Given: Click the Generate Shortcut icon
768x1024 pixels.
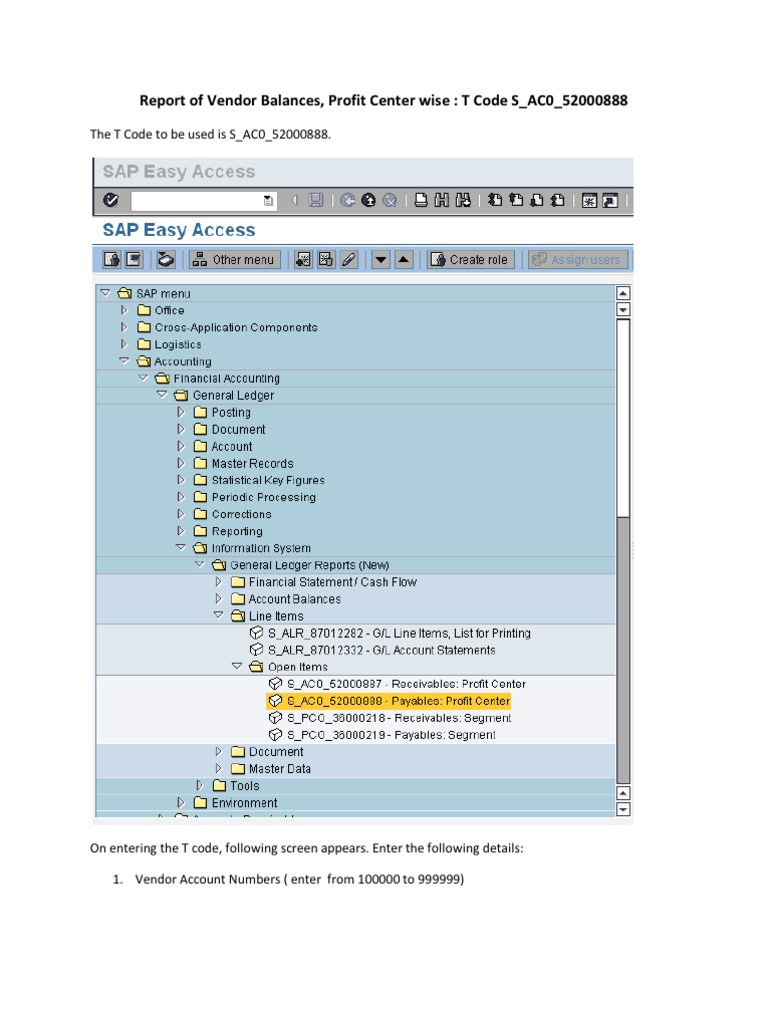Looking at the screenshot, I should click(610, 200).
